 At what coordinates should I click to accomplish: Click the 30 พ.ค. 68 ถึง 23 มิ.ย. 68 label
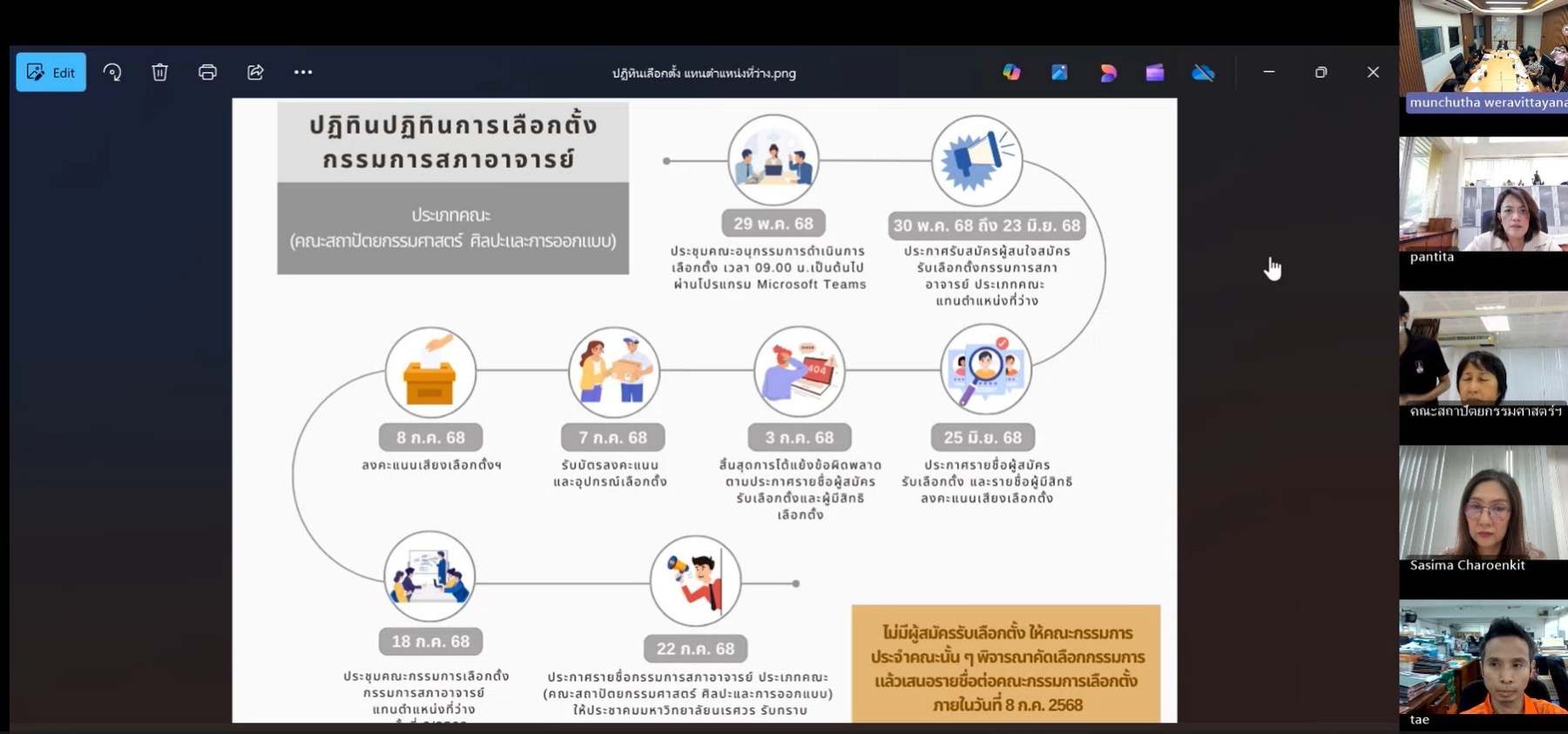point(987,226)
